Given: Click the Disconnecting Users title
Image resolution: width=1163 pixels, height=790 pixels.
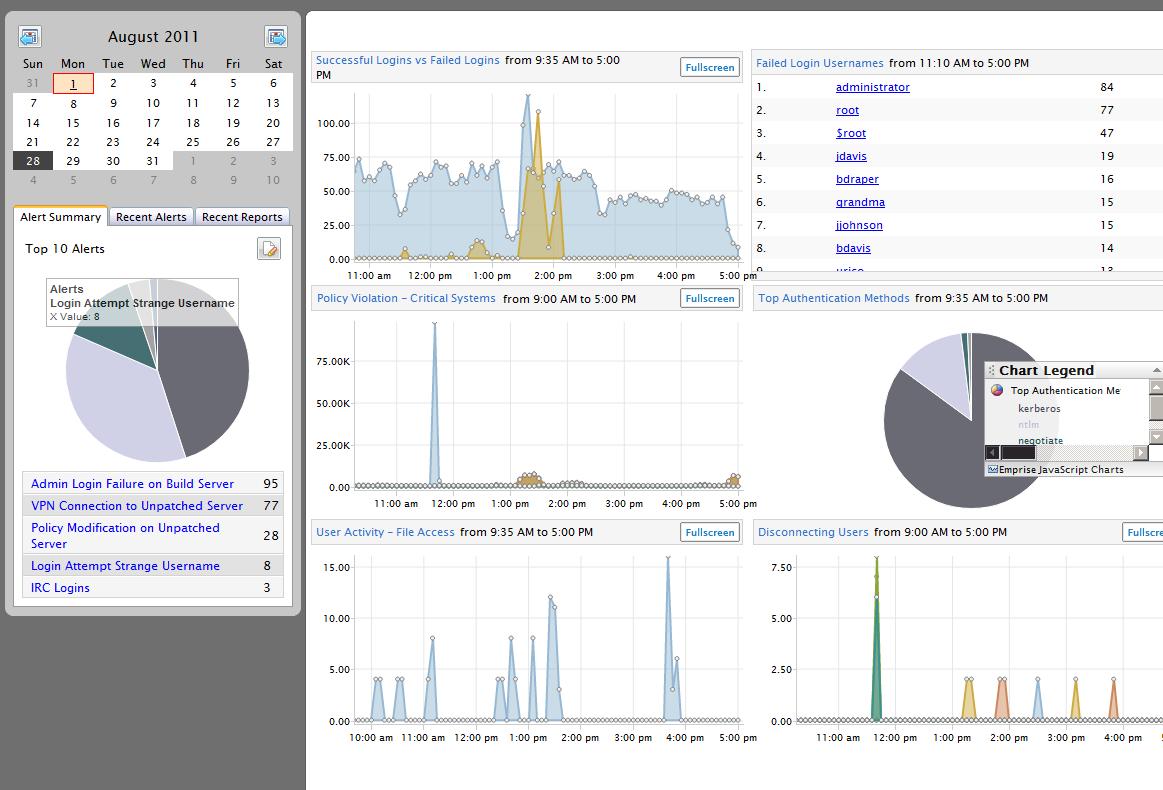Looking at the screenshot, I should click(x=813, y=532).
